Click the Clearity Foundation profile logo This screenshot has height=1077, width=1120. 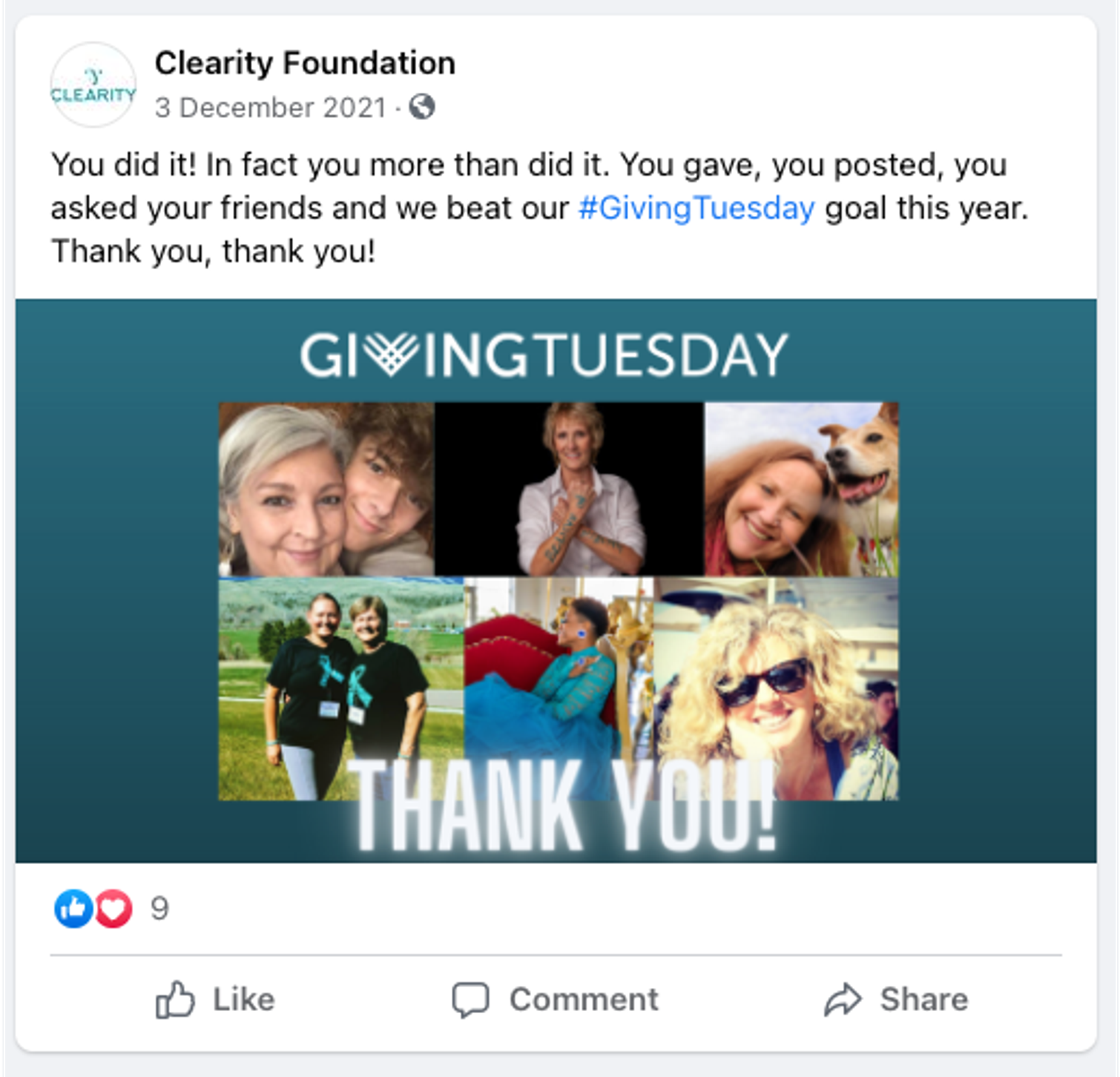(93, 85)
